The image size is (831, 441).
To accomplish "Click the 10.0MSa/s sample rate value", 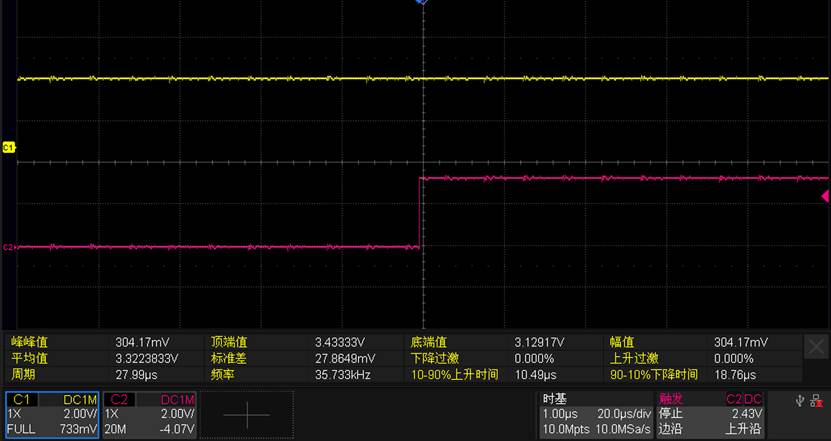I will click(x=624, y=429).
